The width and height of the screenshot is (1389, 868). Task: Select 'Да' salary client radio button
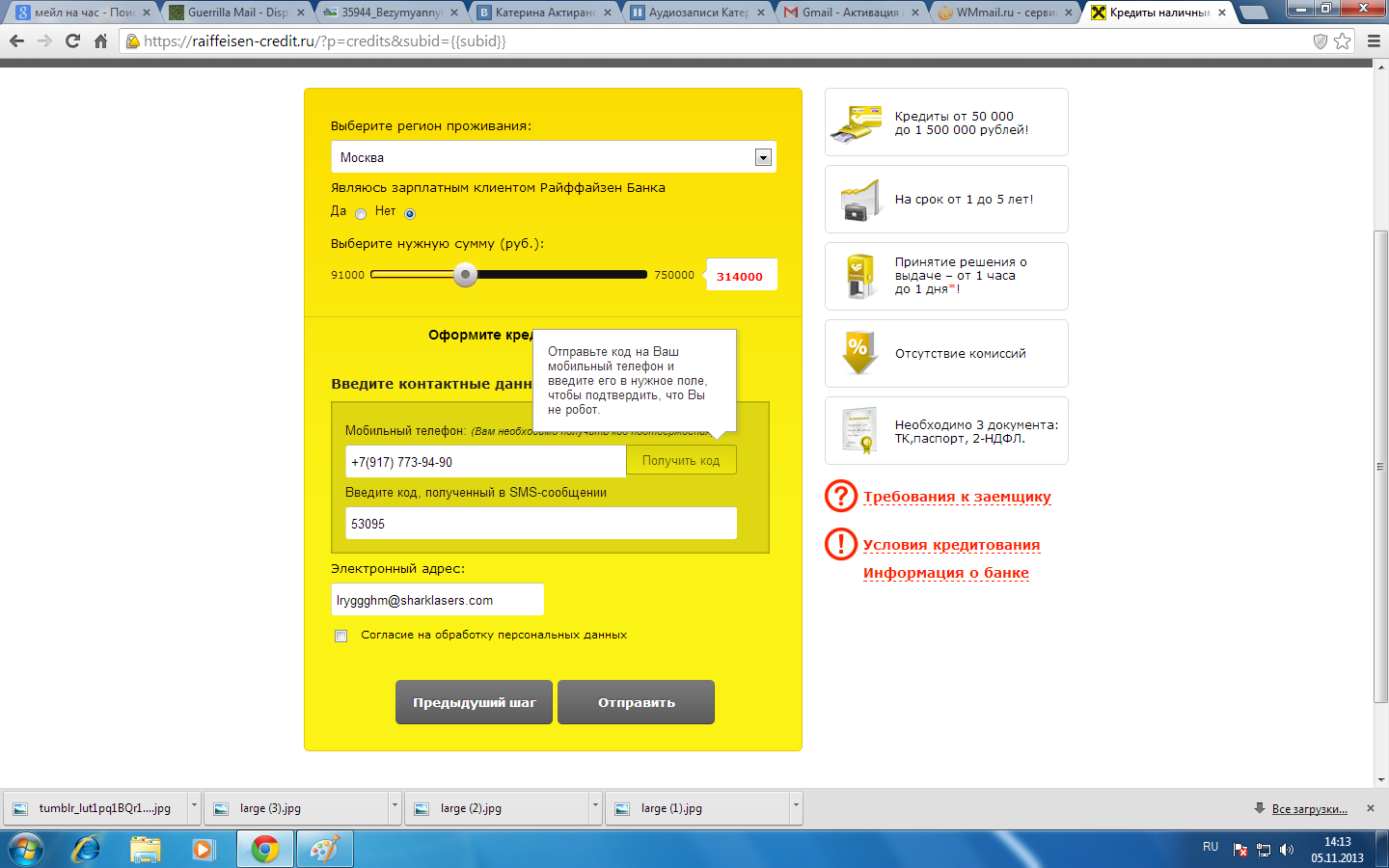point(361,214)
